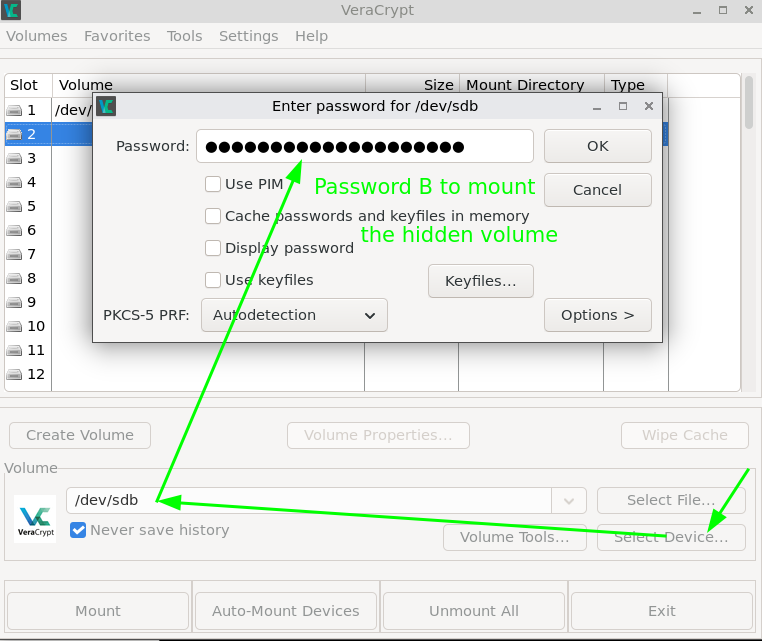This screenshot has height=641, width=762.
Task: Open the Volumes menu
Action: coord(37,36)
